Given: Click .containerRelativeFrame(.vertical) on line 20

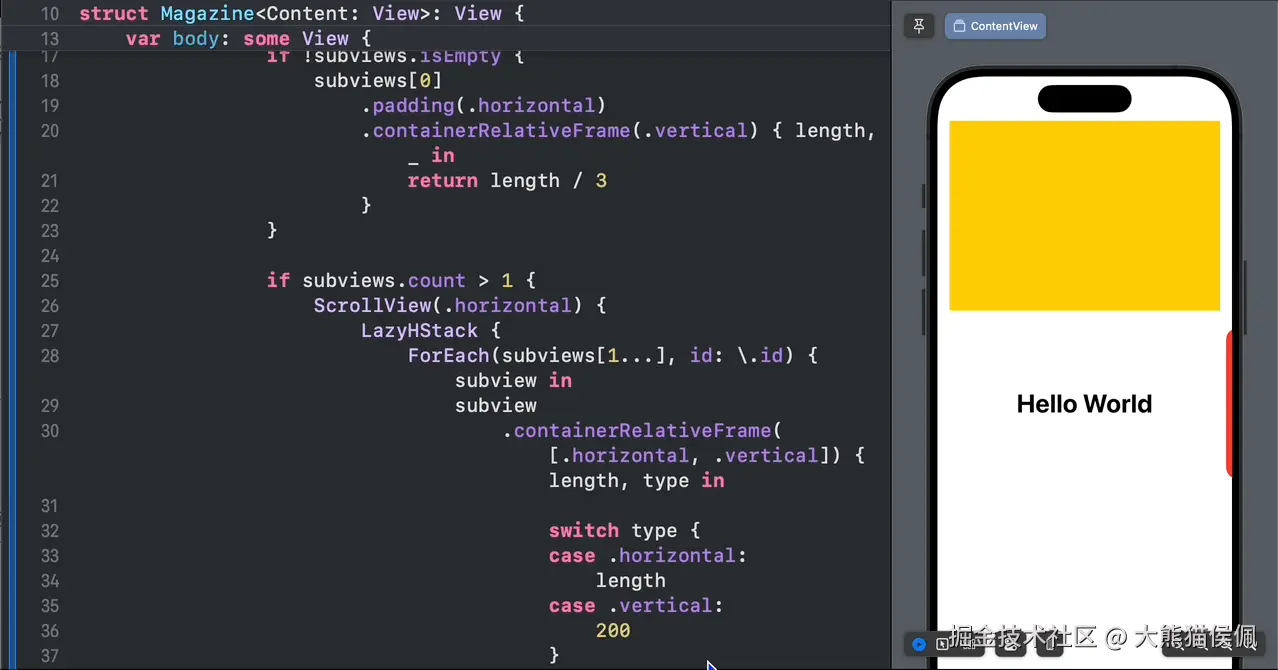Looking at the screenshot, I should (560, 131).
